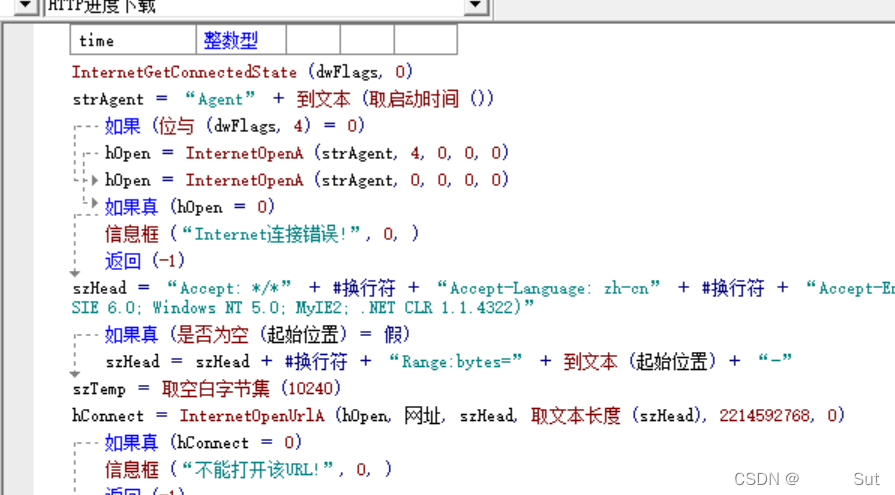Image resolution: width=895 pixels, height=495 pixels.
Task: Click the 如果真 (是否为空 (起始位置) = 假) line
Action: point(257,335)
